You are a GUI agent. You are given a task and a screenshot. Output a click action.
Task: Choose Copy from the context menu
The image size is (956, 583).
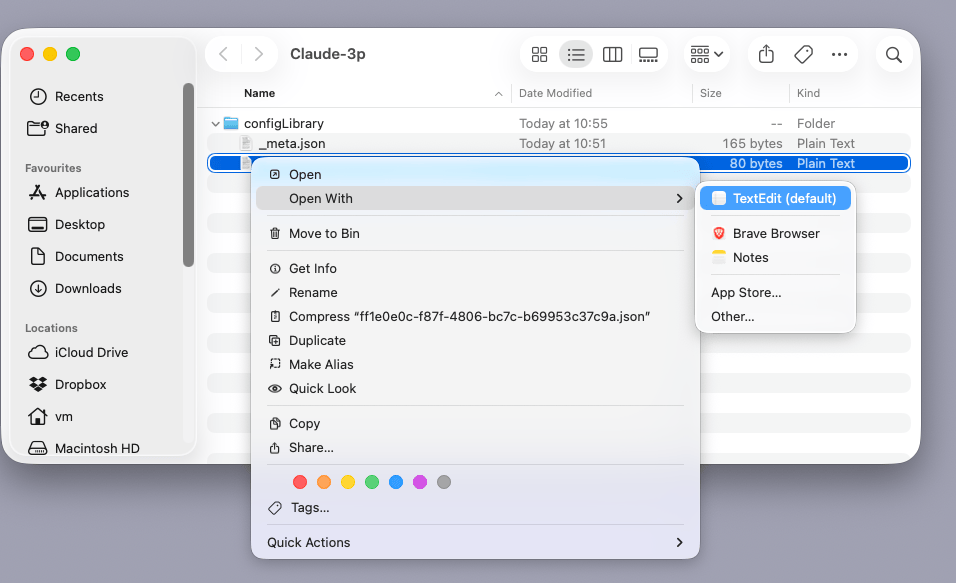[x=475, y=423]
